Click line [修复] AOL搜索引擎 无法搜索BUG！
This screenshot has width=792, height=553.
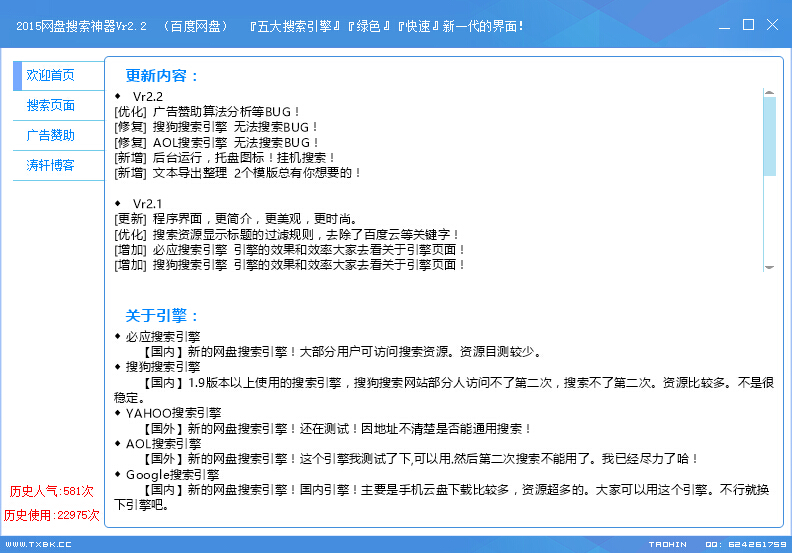[x=217, y=142]
